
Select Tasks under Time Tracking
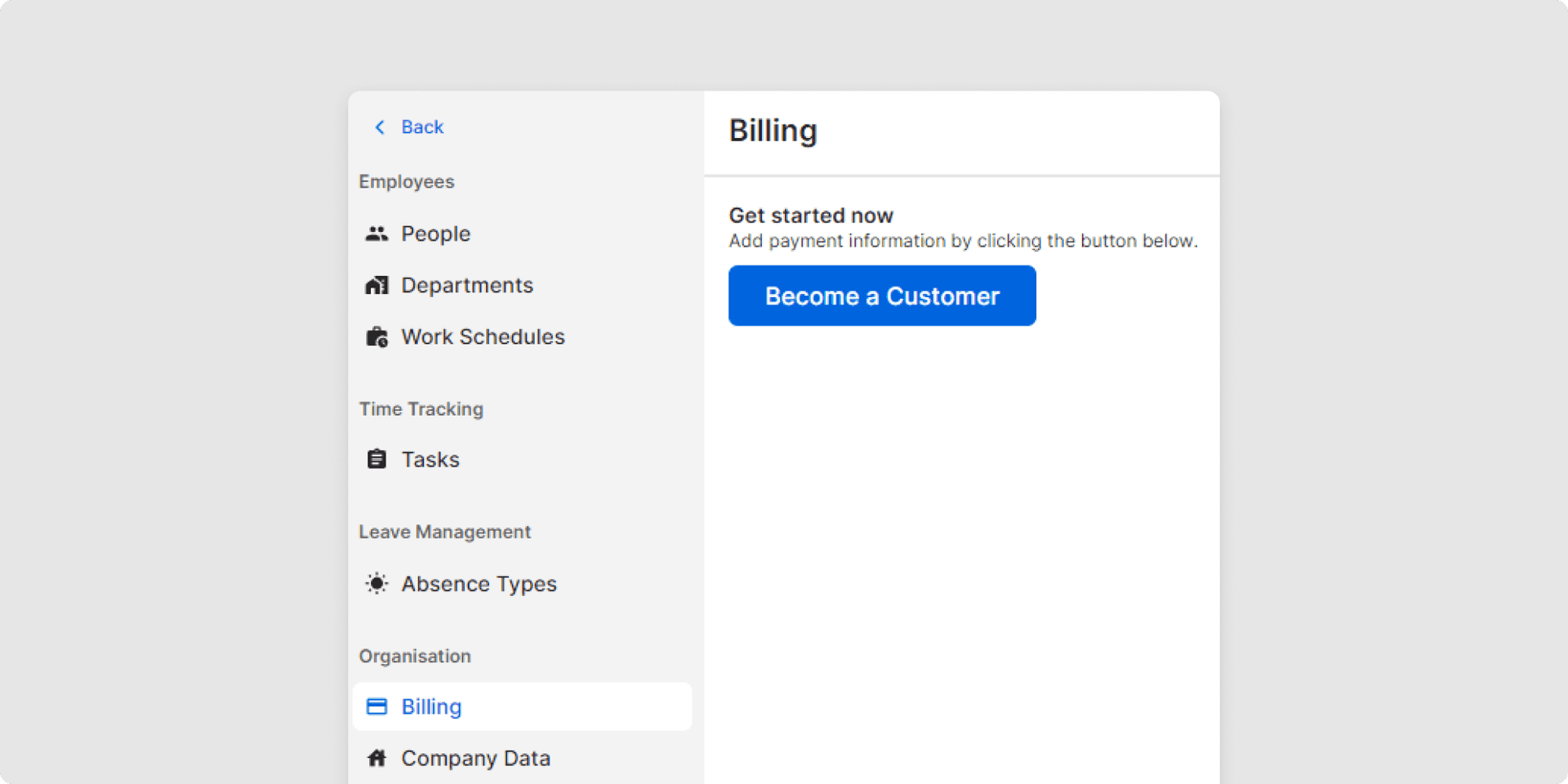[430, 460]
